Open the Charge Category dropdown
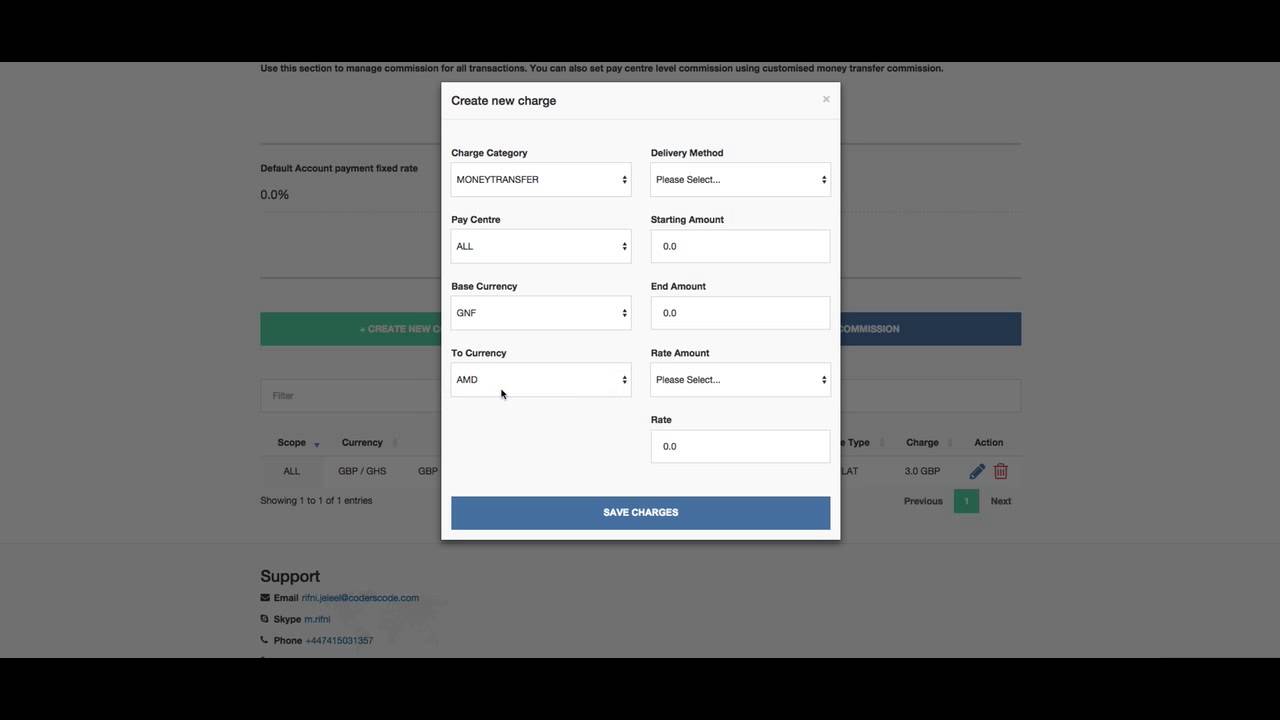 [541, 180]
